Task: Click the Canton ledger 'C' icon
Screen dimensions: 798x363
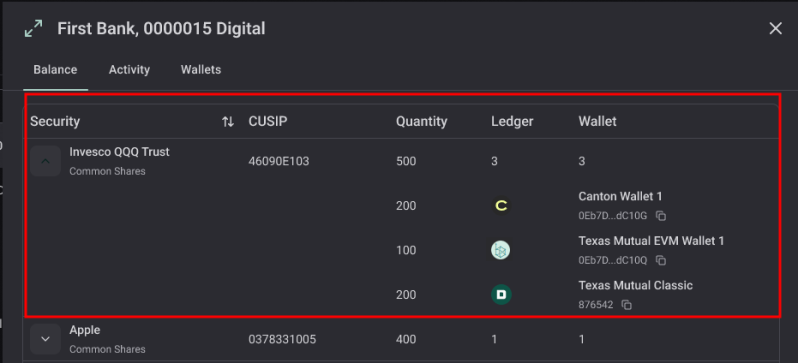Action: pos(501,206)
